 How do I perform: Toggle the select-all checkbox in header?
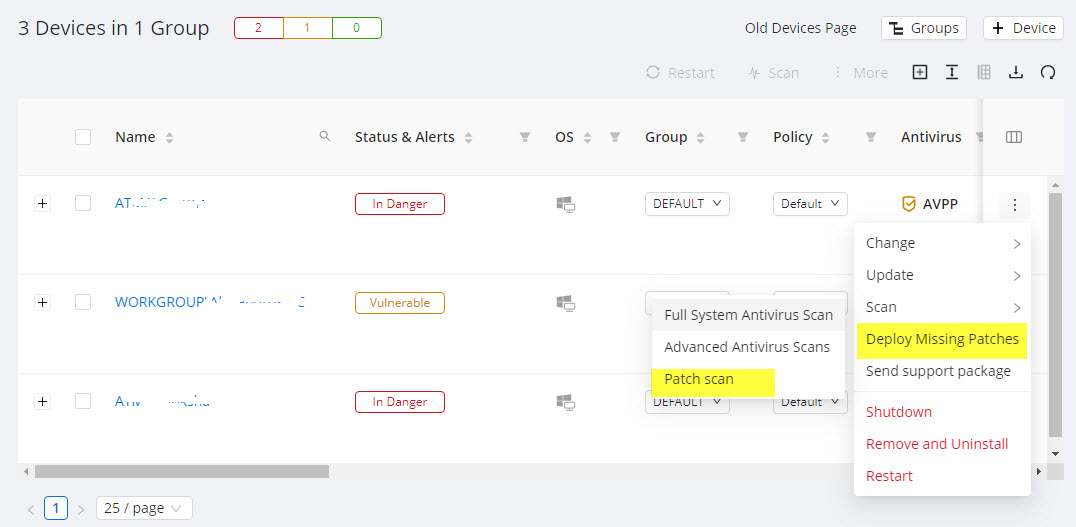click(83, 137)
